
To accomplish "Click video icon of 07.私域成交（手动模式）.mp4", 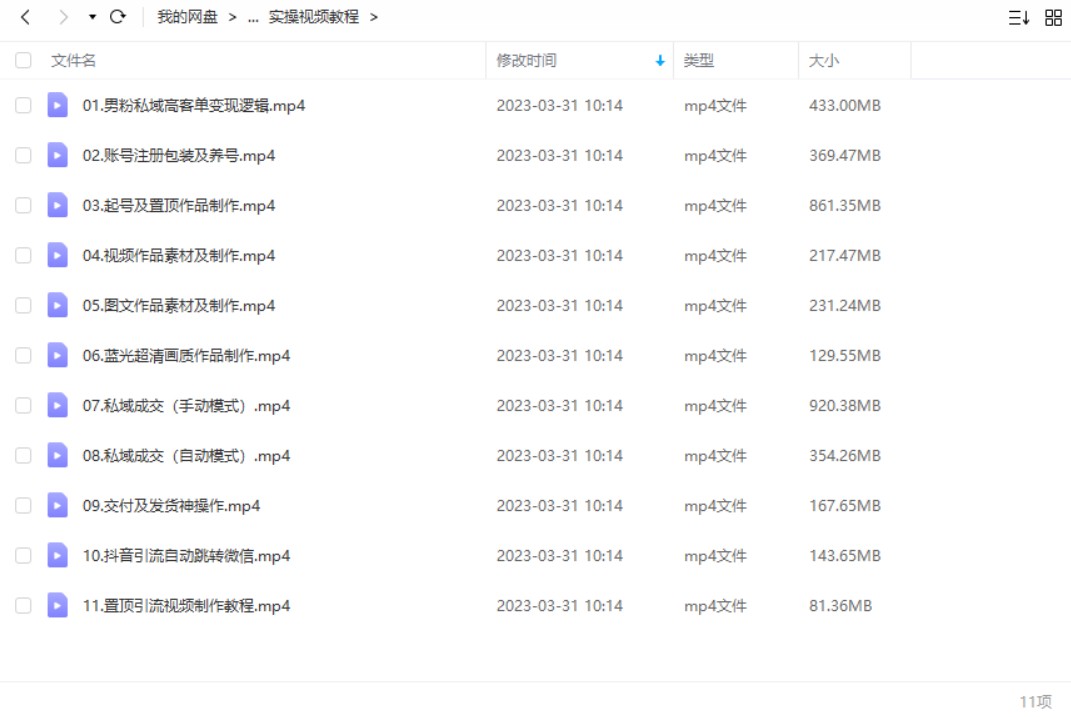I will click(x=57, y=406).
